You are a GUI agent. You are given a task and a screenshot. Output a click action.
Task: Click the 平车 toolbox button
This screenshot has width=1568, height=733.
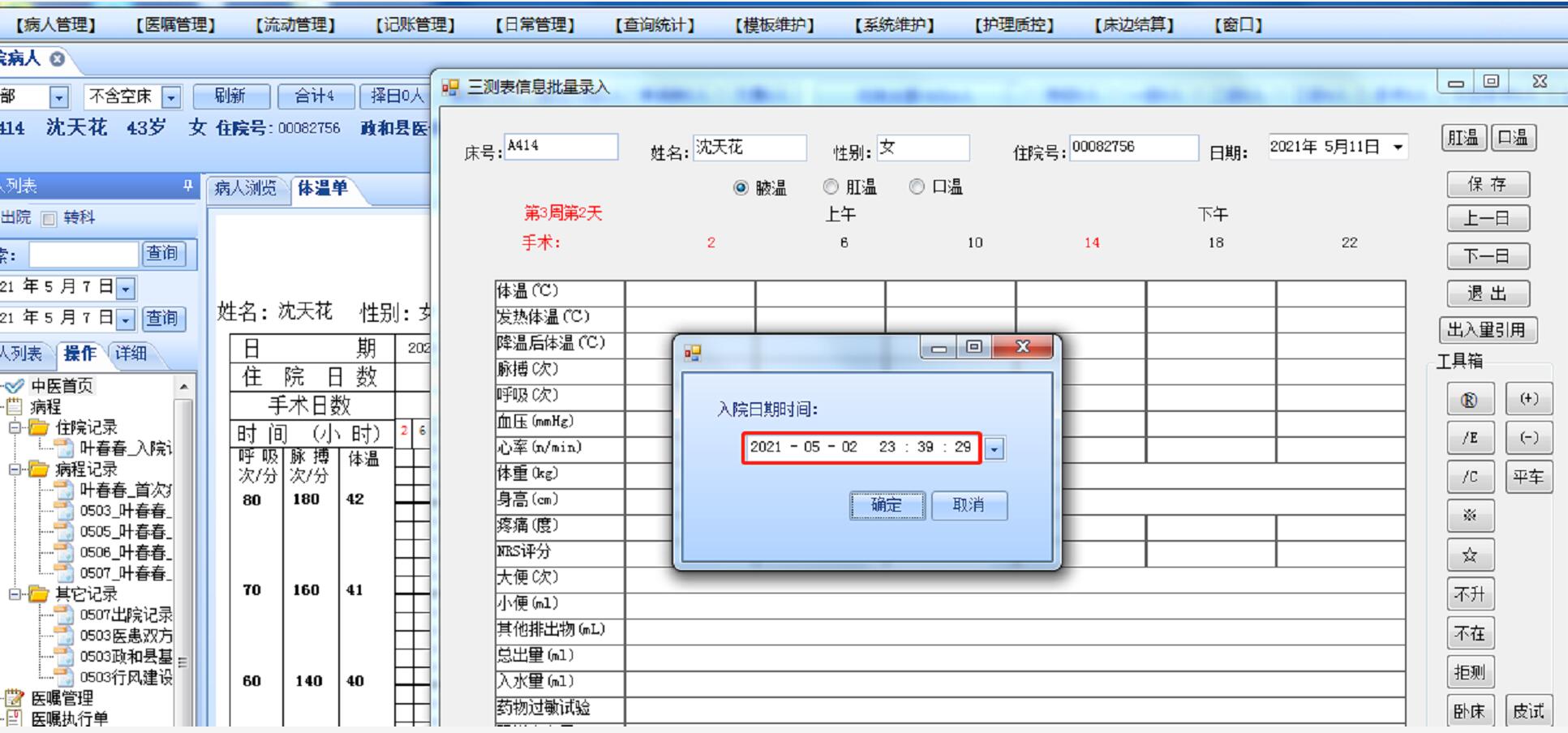[1529, 477]
